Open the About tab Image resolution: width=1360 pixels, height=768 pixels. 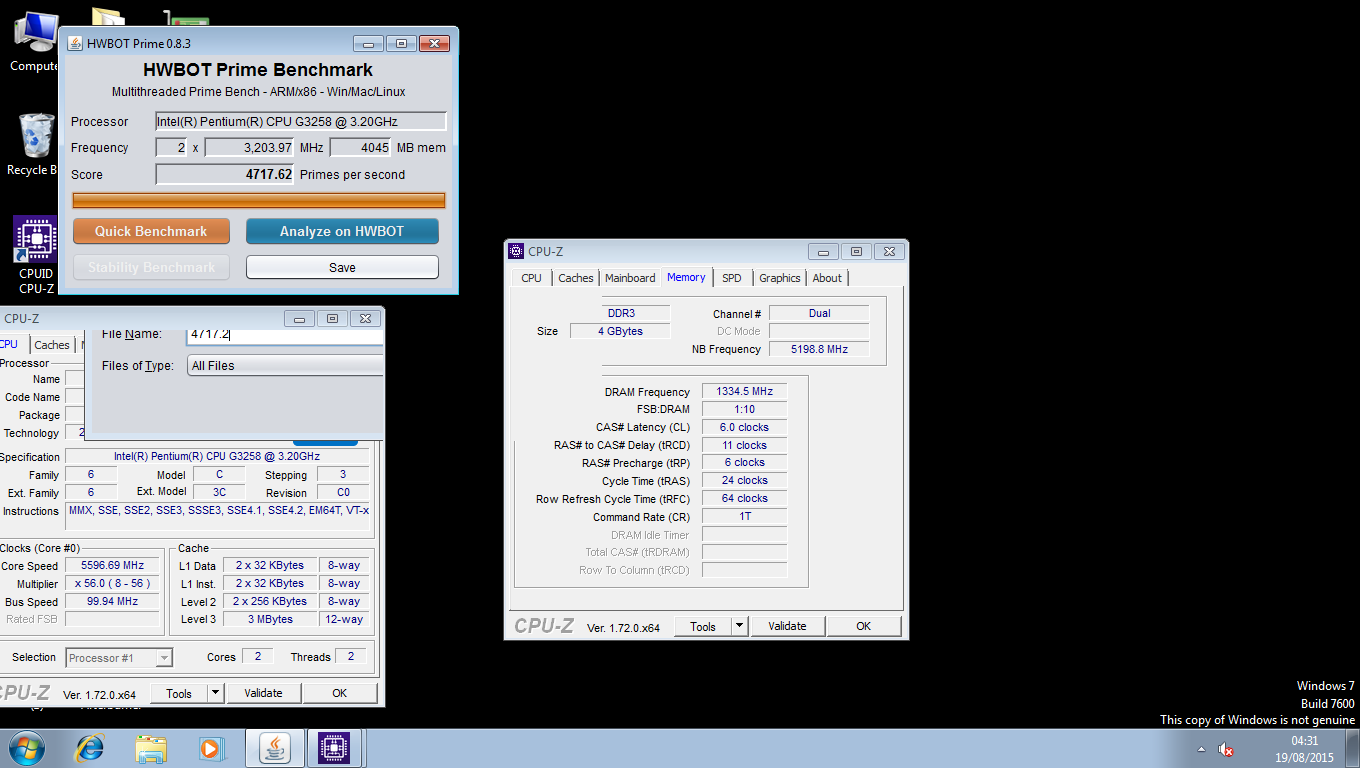point(827,278)
